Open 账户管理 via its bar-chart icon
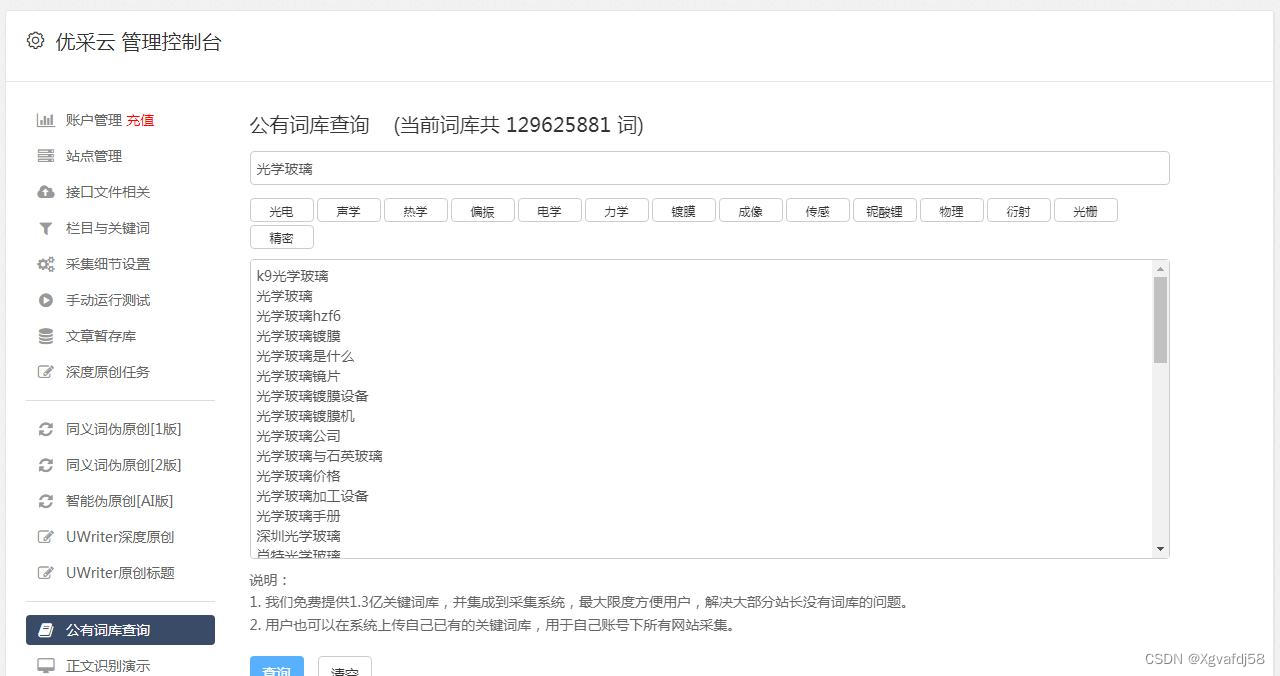 point(45,120)
